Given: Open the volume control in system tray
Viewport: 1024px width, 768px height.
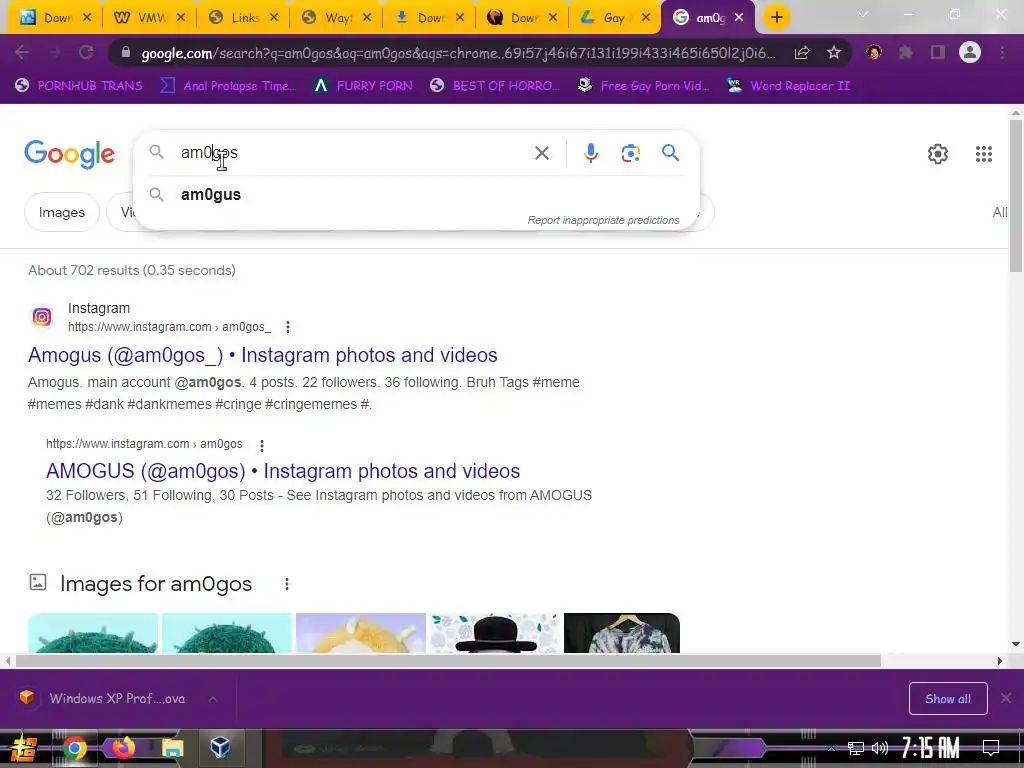Looking at the screenshot, I should click(880, 748).
